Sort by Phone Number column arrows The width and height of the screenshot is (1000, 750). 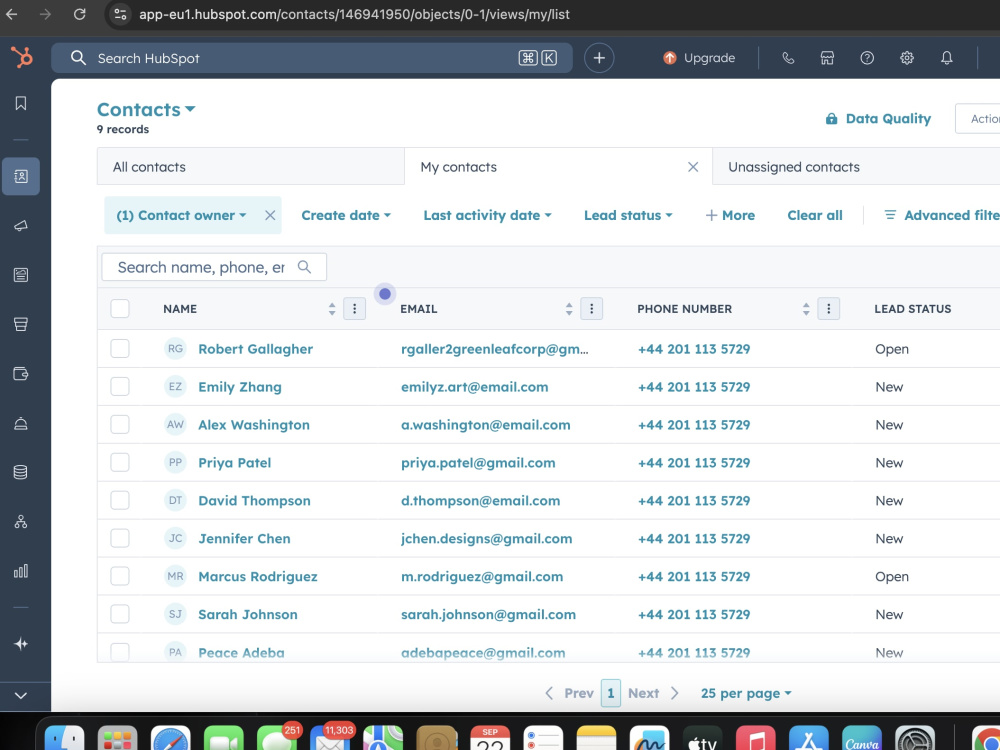(806, 309)
